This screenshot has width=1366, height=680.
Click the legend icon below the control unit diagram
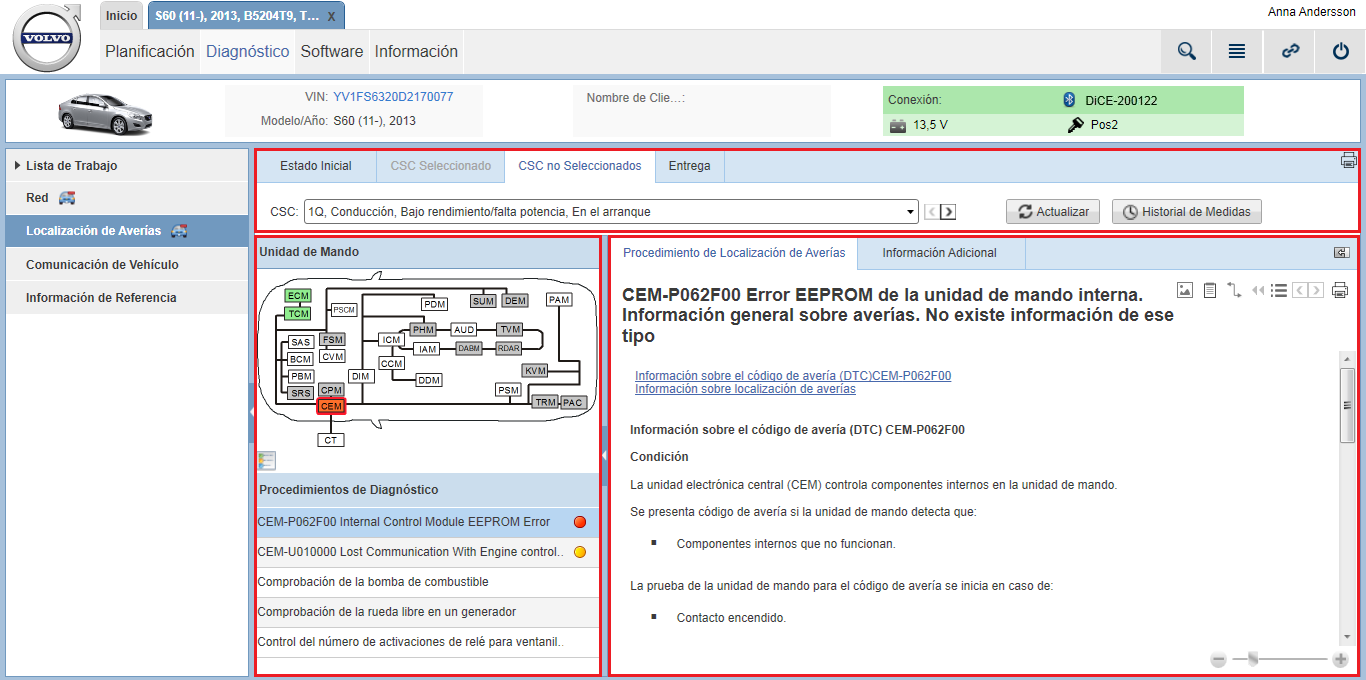tap(266, 460)
